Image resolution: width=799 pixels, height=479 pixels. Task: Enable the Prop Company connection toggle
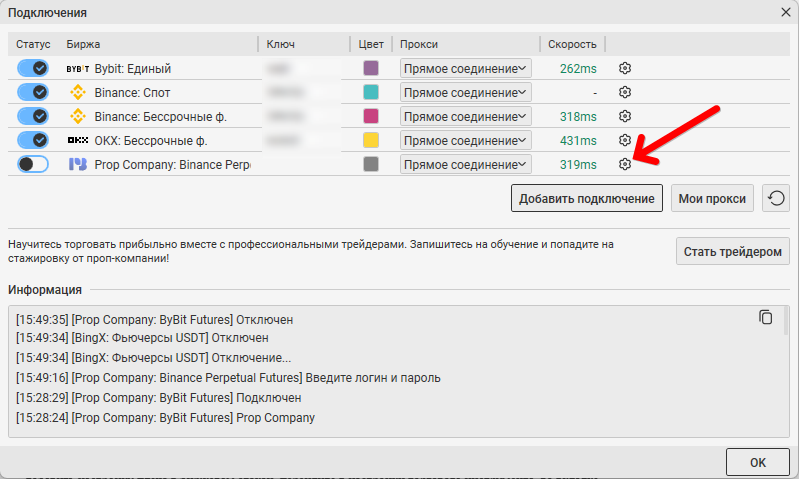33,164
